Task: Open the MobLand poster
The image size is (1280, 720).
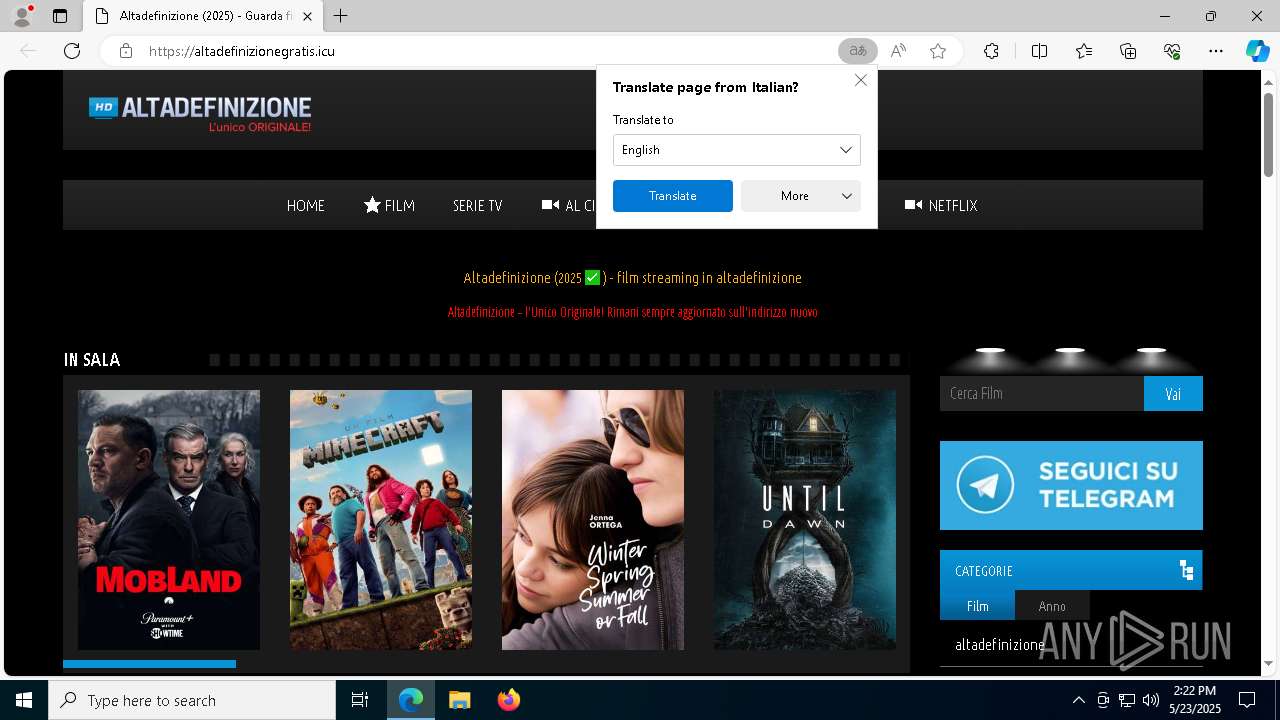Action: point(169,520)
